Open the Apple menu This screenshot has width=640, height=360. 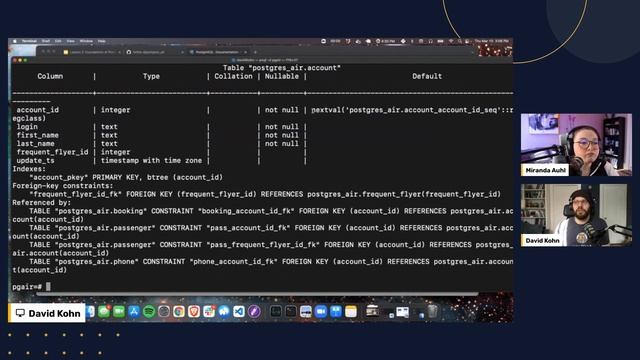click(15, 41)
